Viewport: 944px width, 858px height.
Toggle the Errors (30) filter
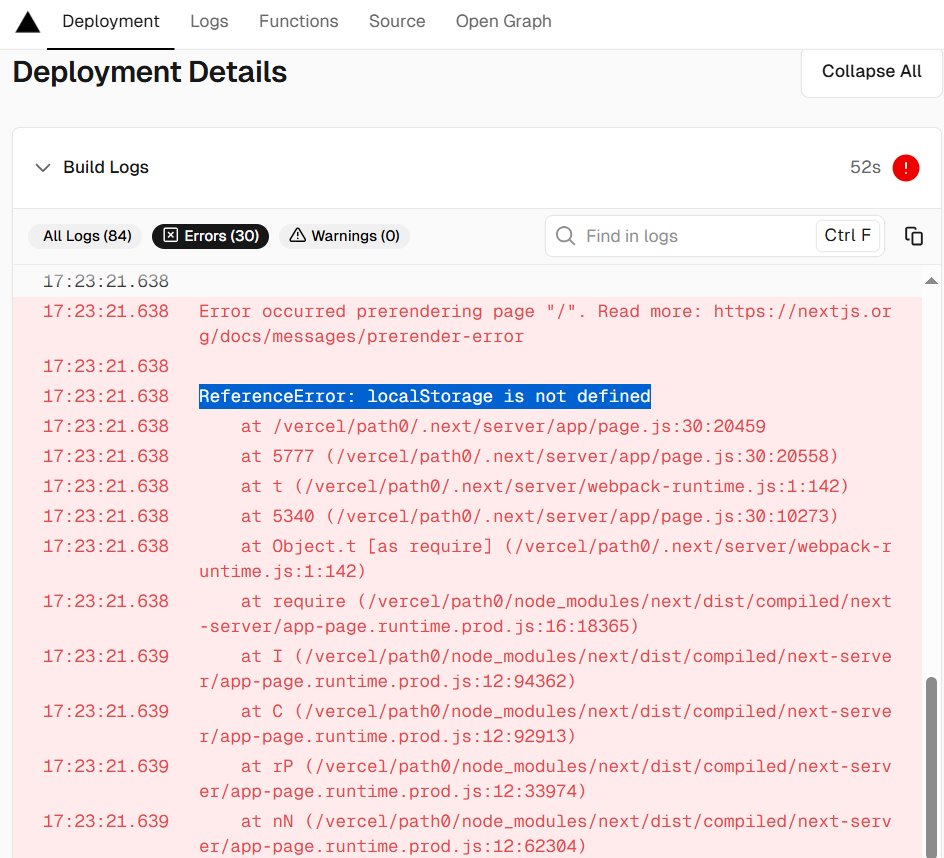pyautogui.click(x=211, y=236)
